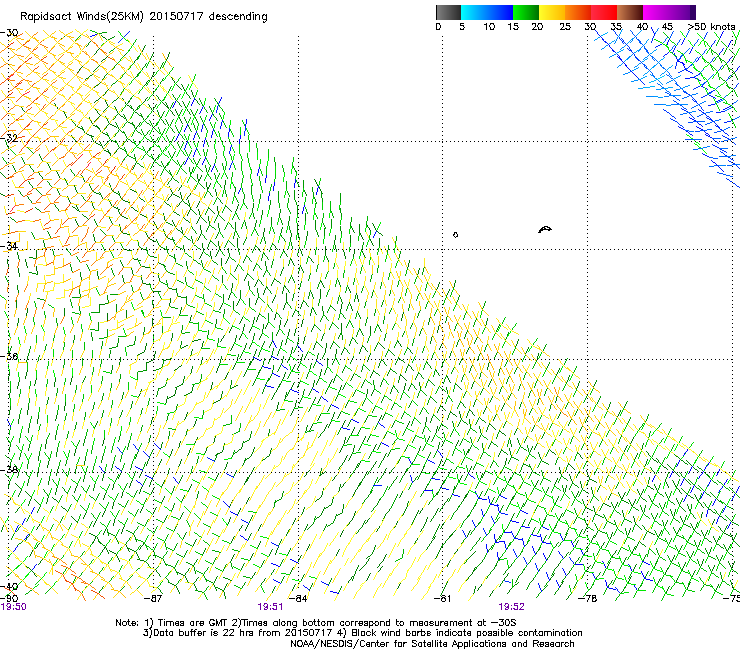Click the magenta-purple 40-50 knots legend swatch

point(669,12)
